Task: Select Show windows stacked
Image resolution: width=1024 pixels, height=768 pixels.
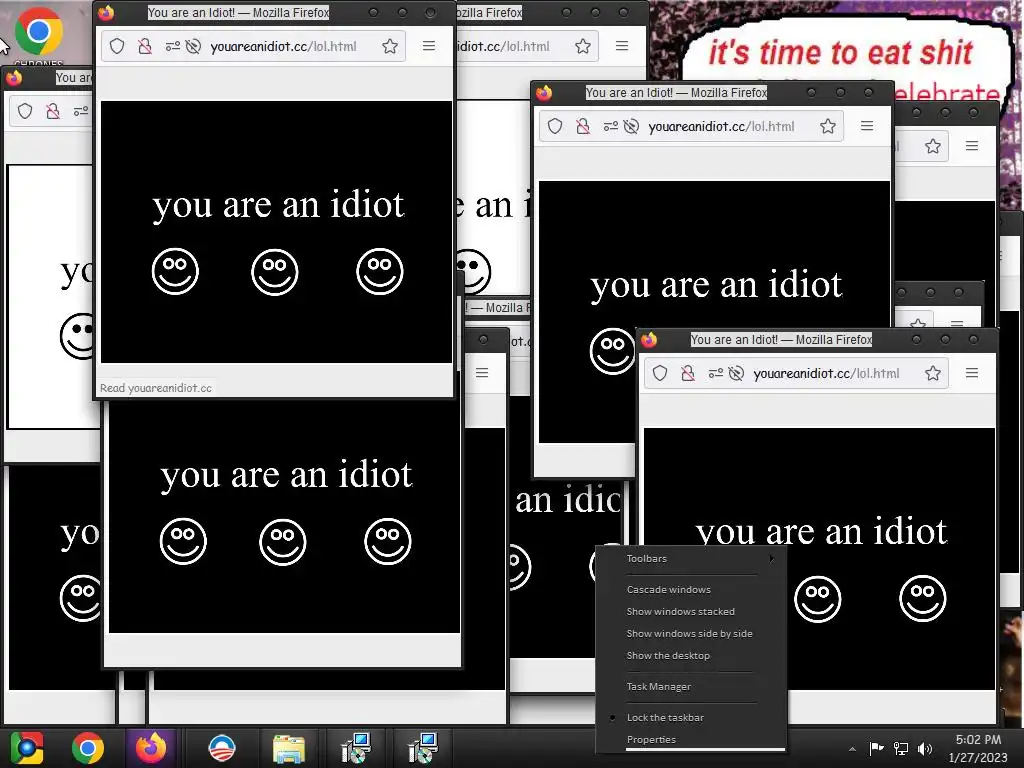Action: (x=680, y=611)
